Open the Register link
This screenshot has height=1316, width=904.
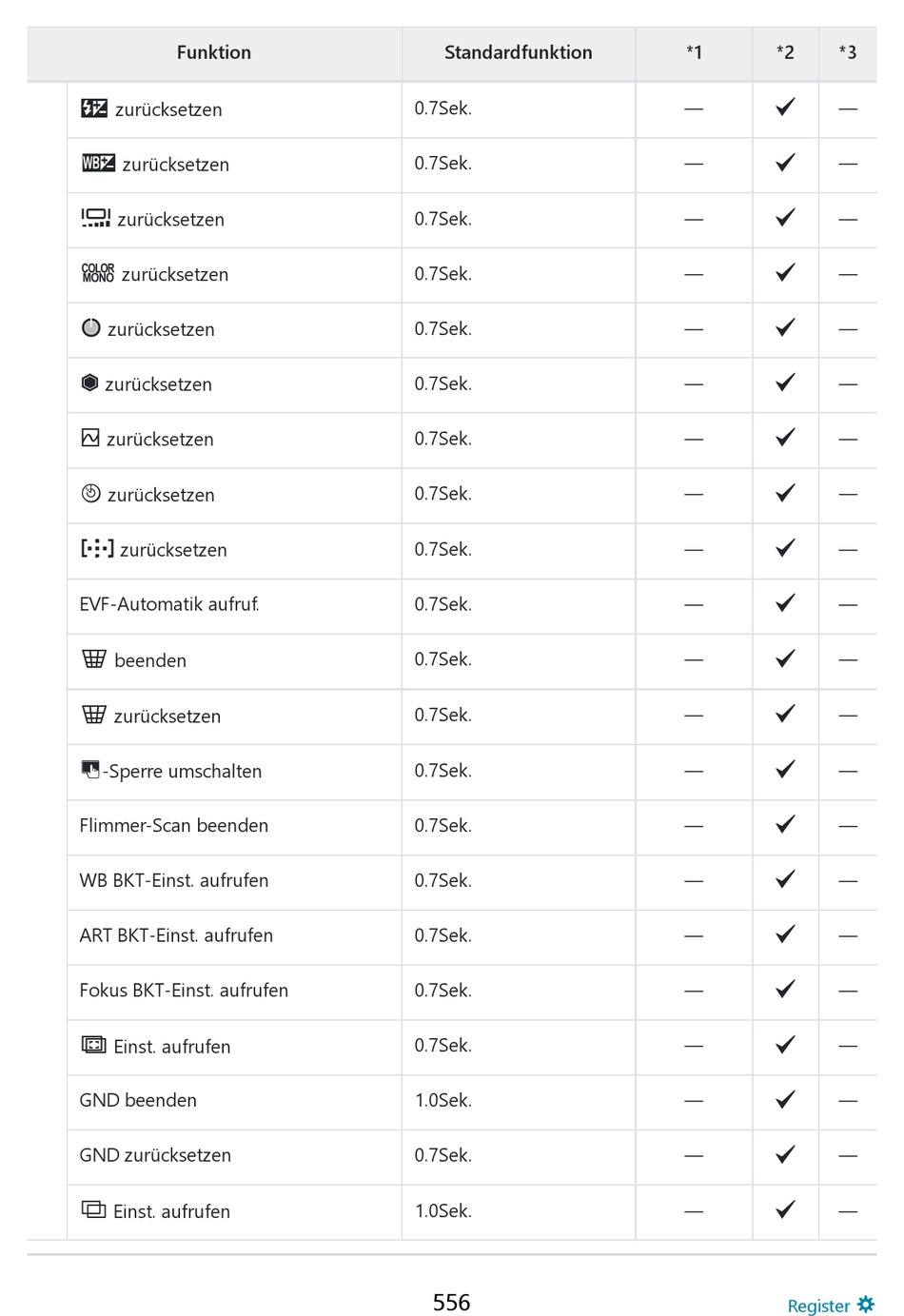coord(817,1306)
